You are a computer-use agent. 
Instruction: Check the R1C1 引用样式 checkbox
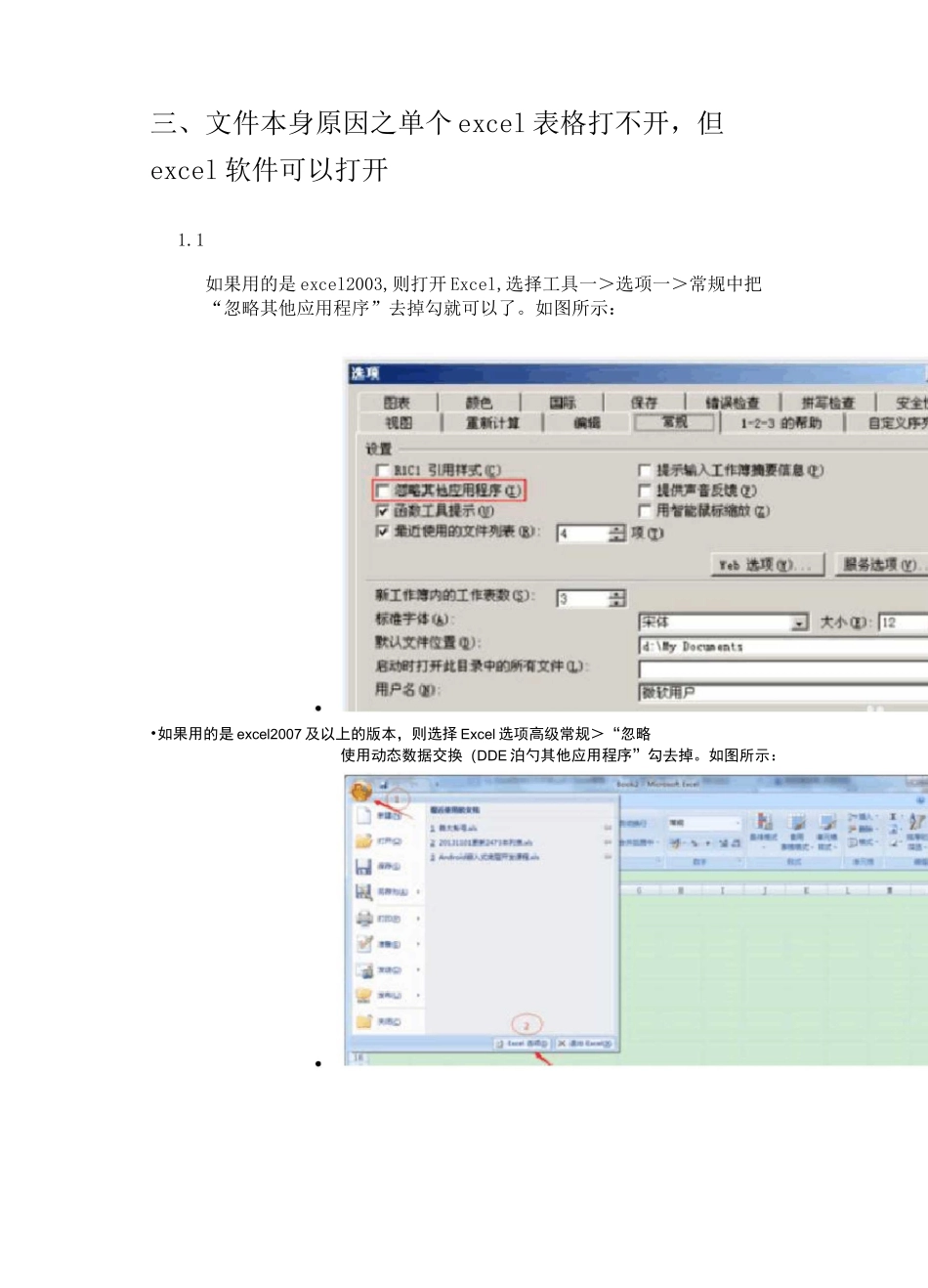coord(383,470)
